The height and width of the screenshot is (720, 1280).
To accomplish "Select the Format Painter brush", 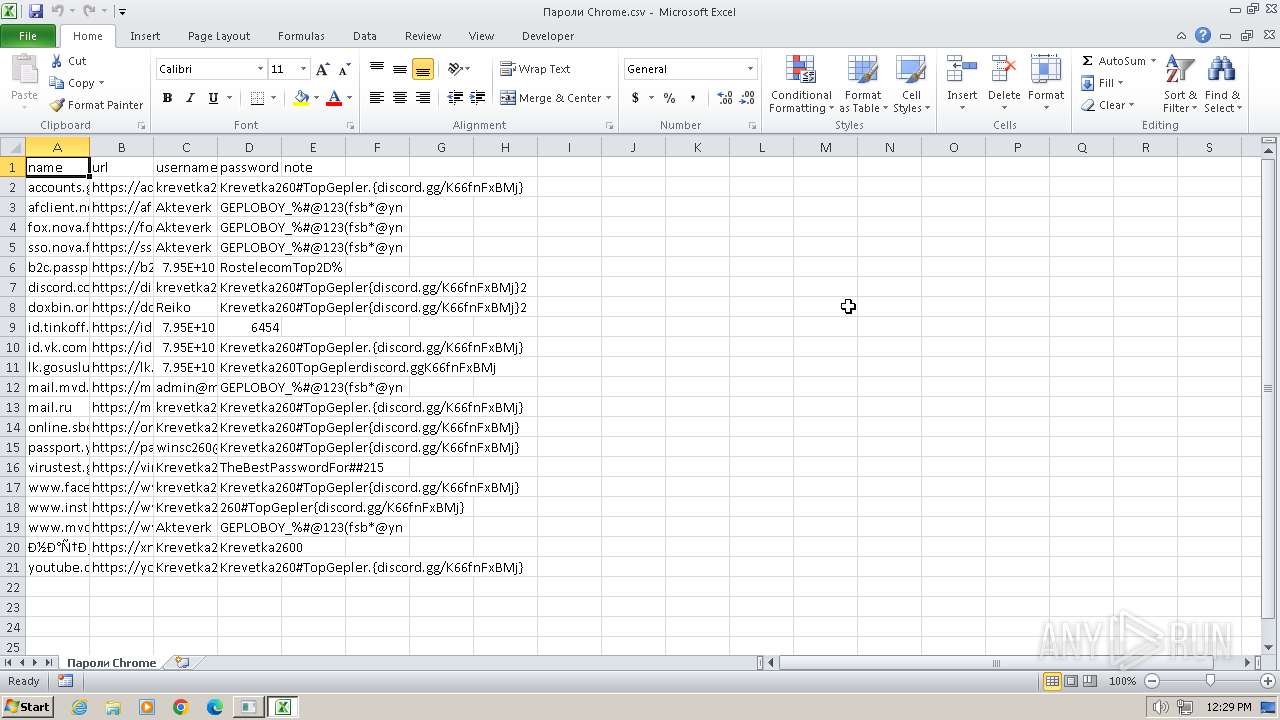I will tap(97, 105).
